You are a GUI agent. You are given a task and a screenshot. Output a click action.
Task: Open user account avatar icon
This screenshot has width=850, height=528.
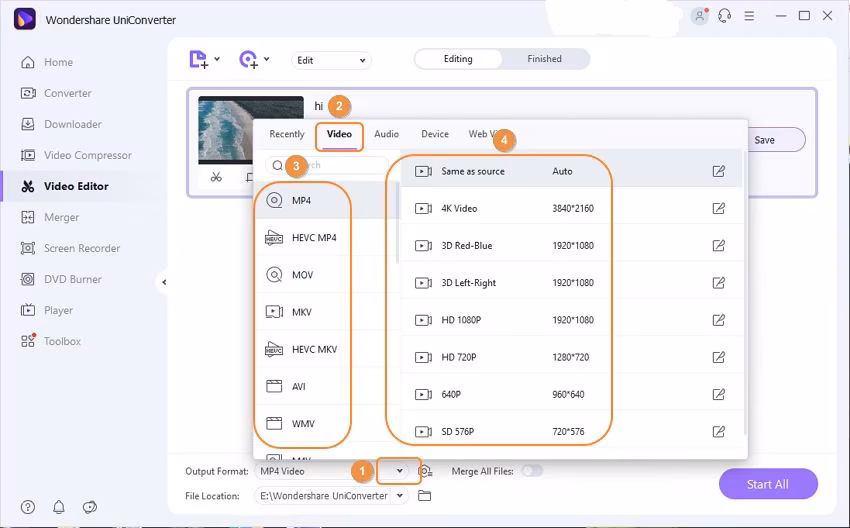(x=700, y=16)
